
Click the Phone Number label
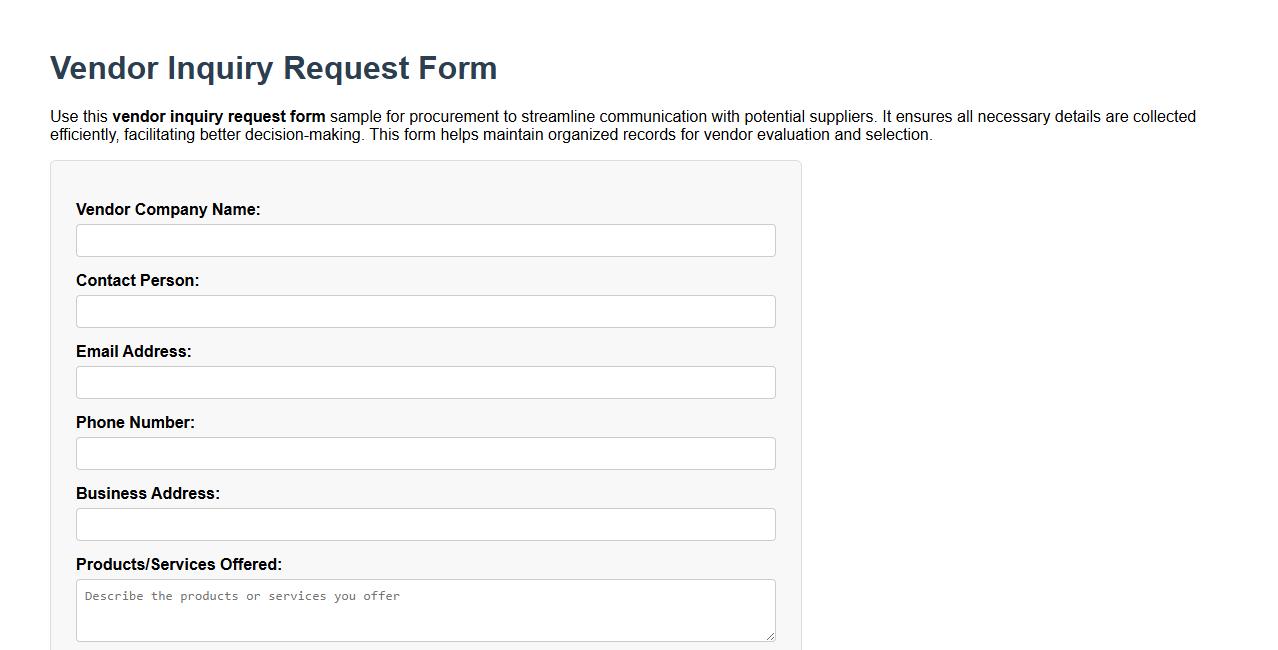pyautogui.click(x=135, y=422)
